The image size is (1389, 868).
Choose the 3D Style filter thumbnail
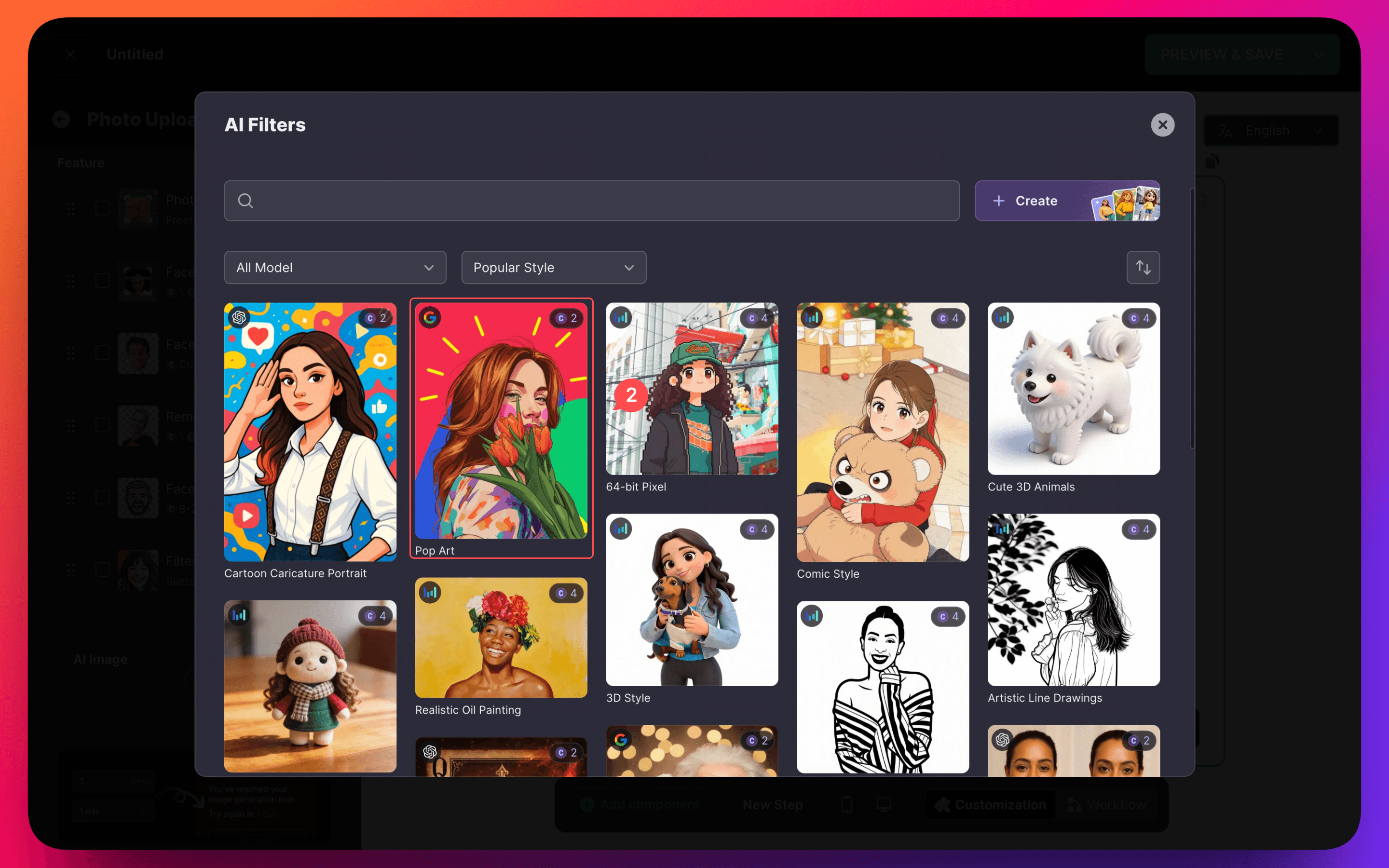[x=692, y=600]
